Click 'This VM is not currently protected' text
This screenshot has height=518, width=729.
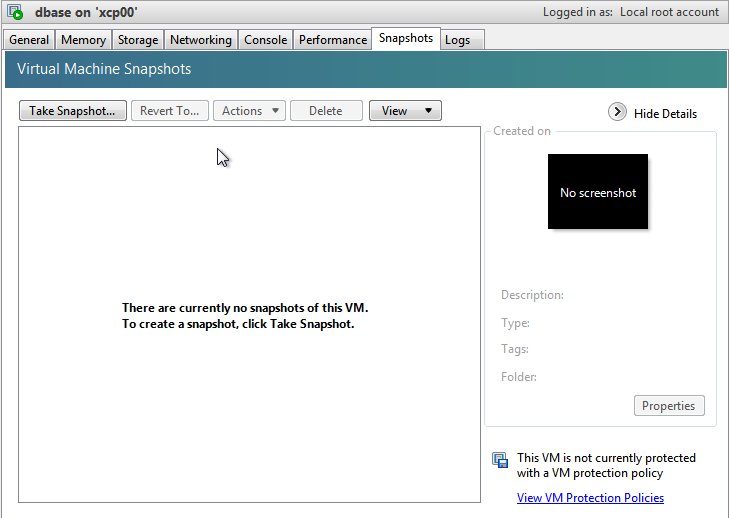coord(606,465)
